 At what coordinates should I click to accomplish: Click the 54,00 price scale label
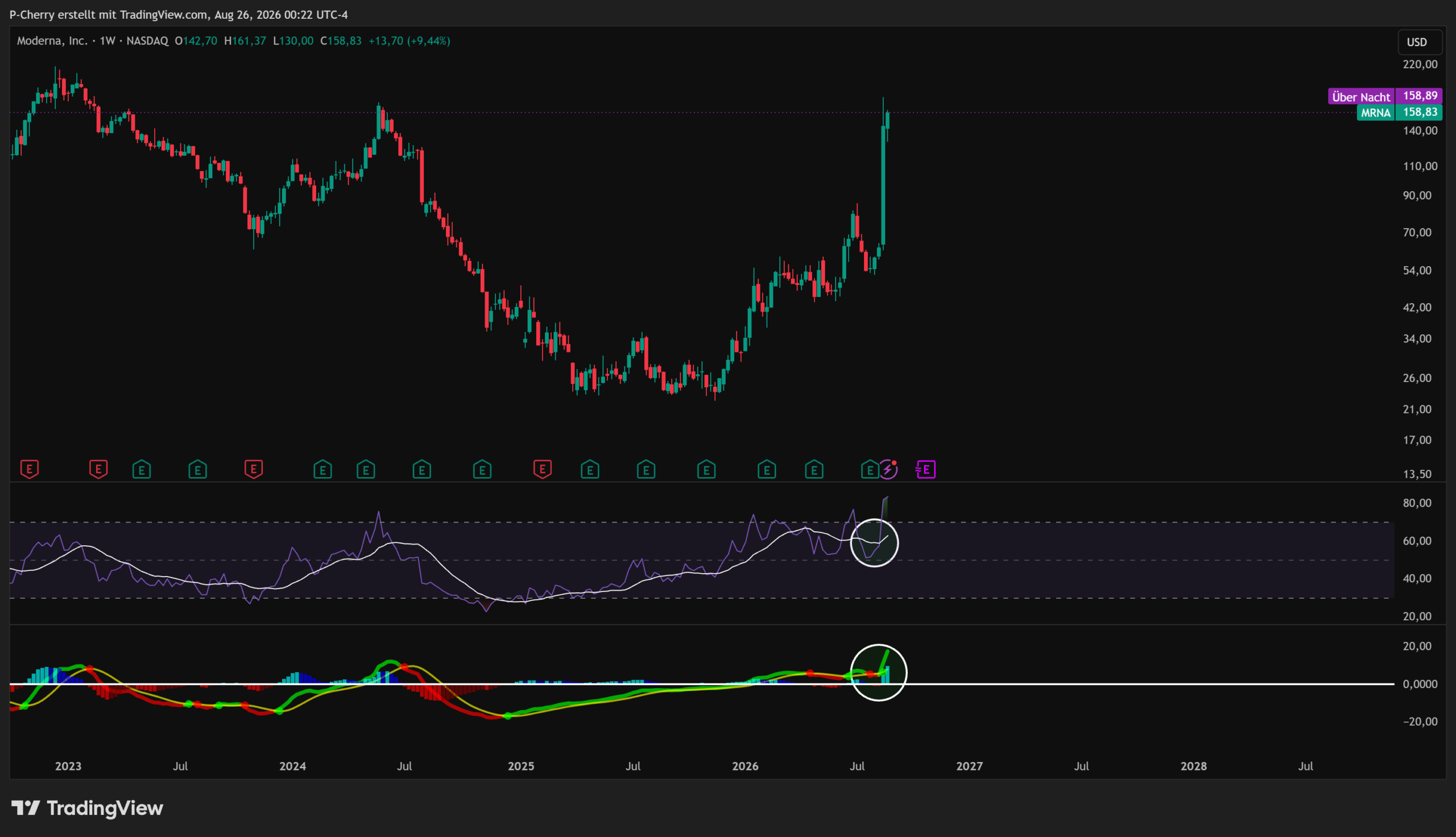coord(1417,270)
